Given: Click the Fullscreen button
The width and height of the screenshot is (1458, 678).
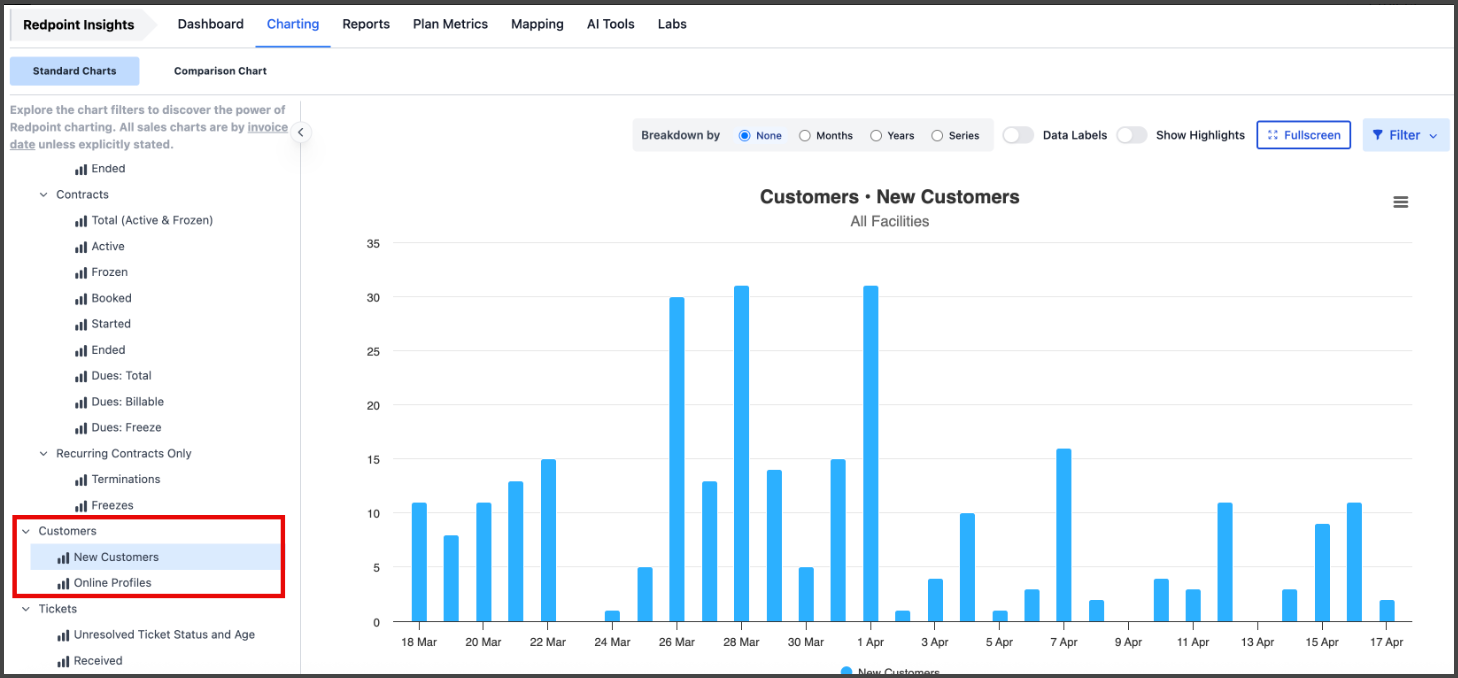Looking at the screenshot, I should (1303, 135).
